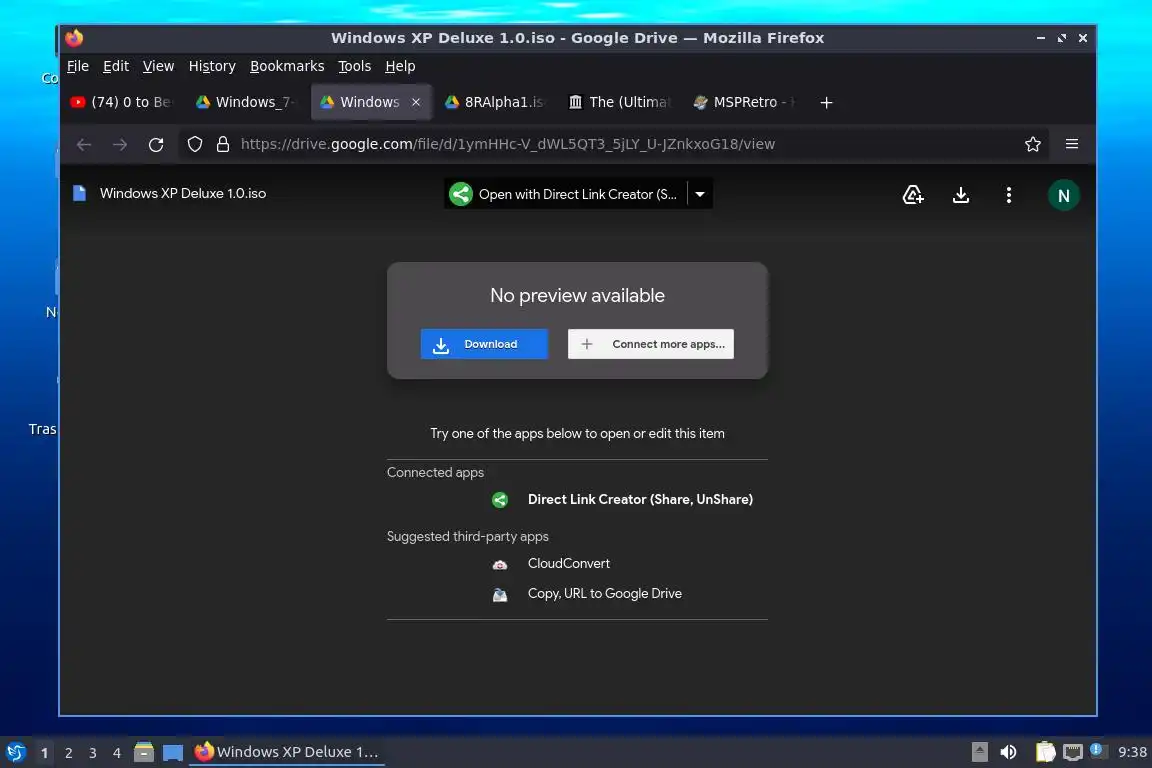The height and width of the screenshot is (768, 1152).
Task: Open the start menu icon in taskbar
Action: click(15, 752)
